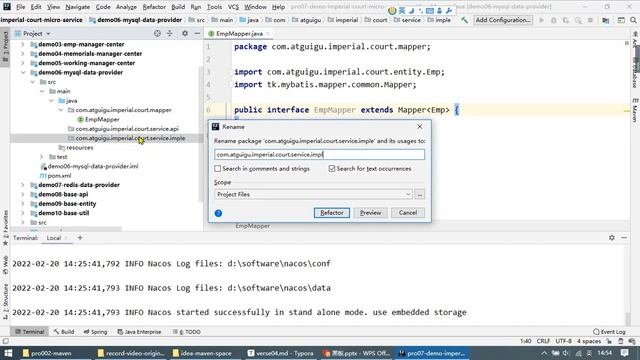Open the TODO tool window

187,332
